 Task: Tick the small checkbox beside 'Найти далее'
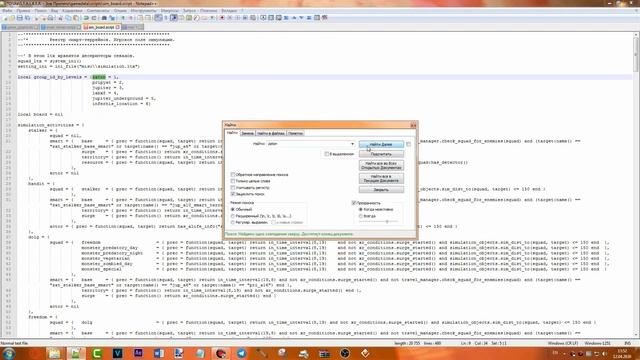pos(409,144)
